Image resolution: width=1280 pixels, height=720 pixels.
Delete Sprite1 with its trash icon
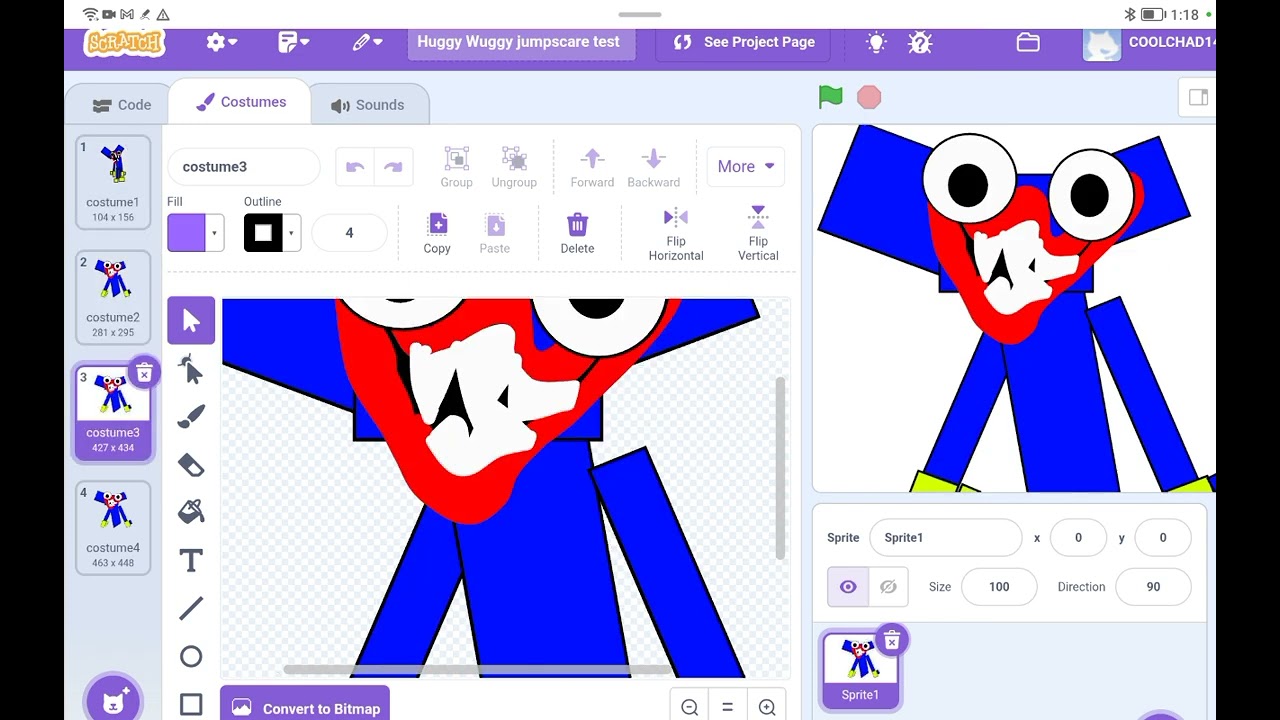pyautogui.click(x=892, y=640)
